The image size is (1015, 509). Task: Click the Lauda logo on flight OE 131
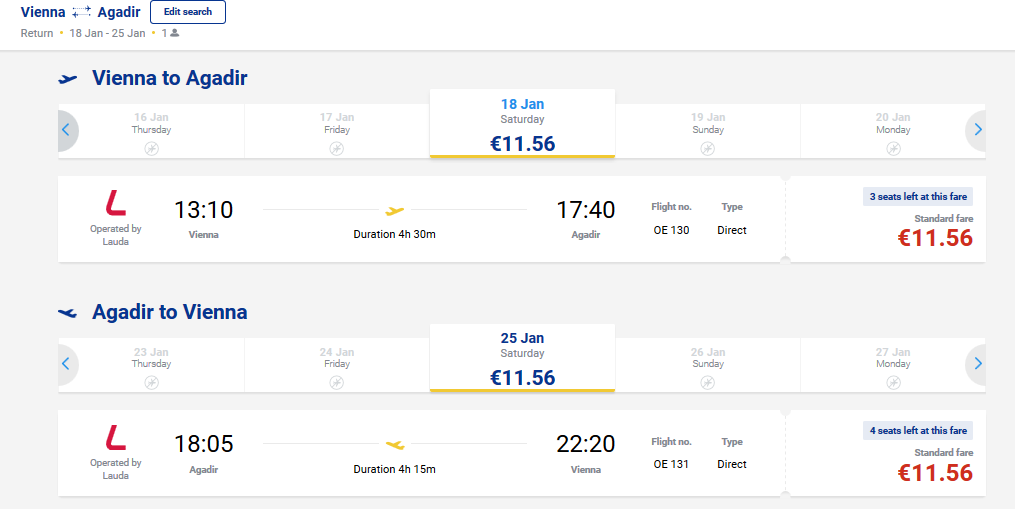coord(116,438)
